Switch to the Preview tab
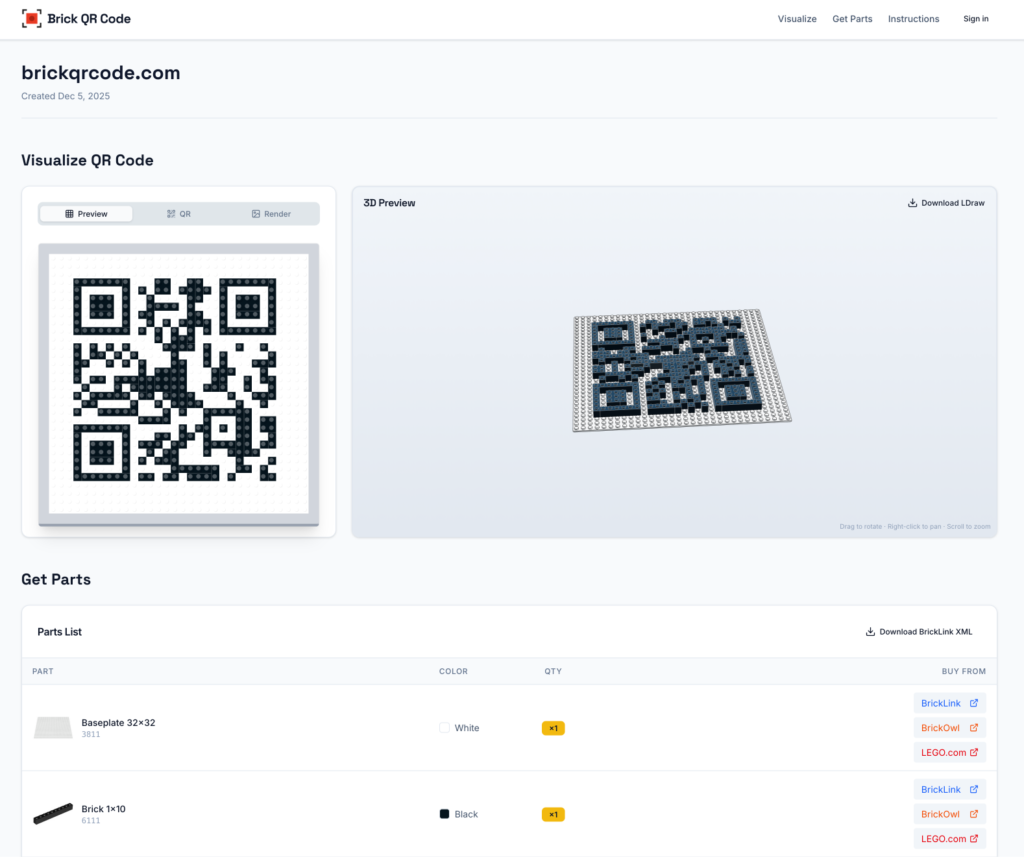This screenshot has height=857, width=1024. click(86, 214)
